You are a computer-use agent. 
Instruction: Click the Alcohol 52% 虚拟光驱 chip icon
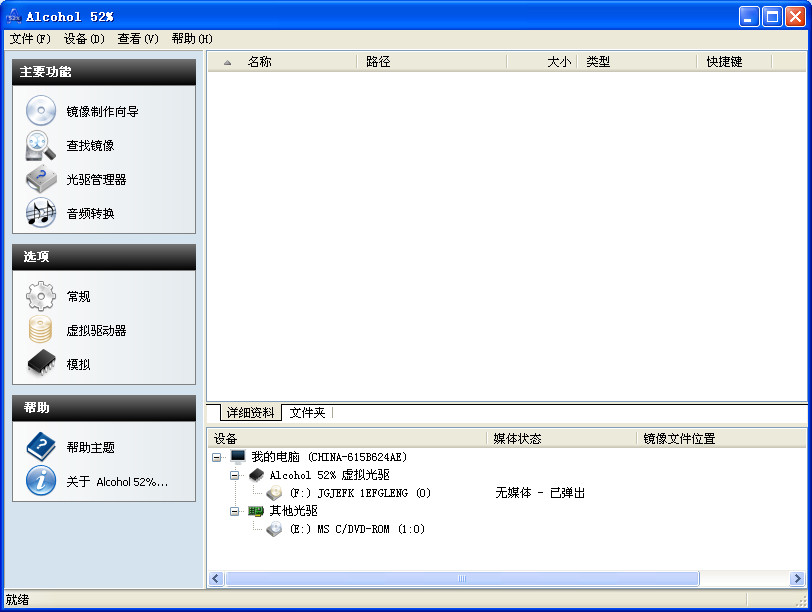coord(256,474)
